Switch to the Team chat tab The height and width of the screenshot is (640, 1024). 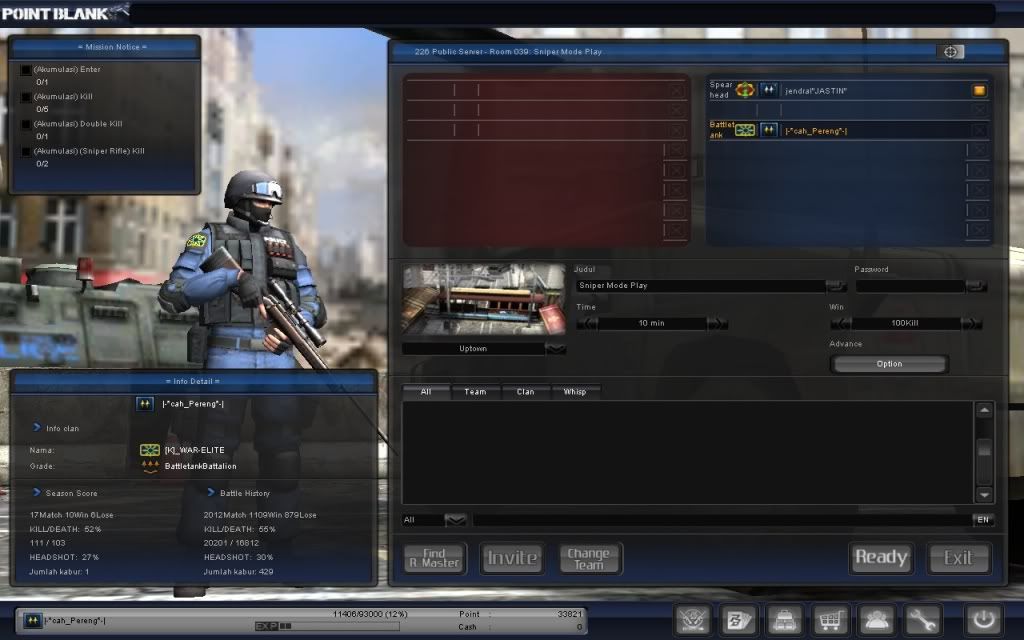tap(475, 392)
